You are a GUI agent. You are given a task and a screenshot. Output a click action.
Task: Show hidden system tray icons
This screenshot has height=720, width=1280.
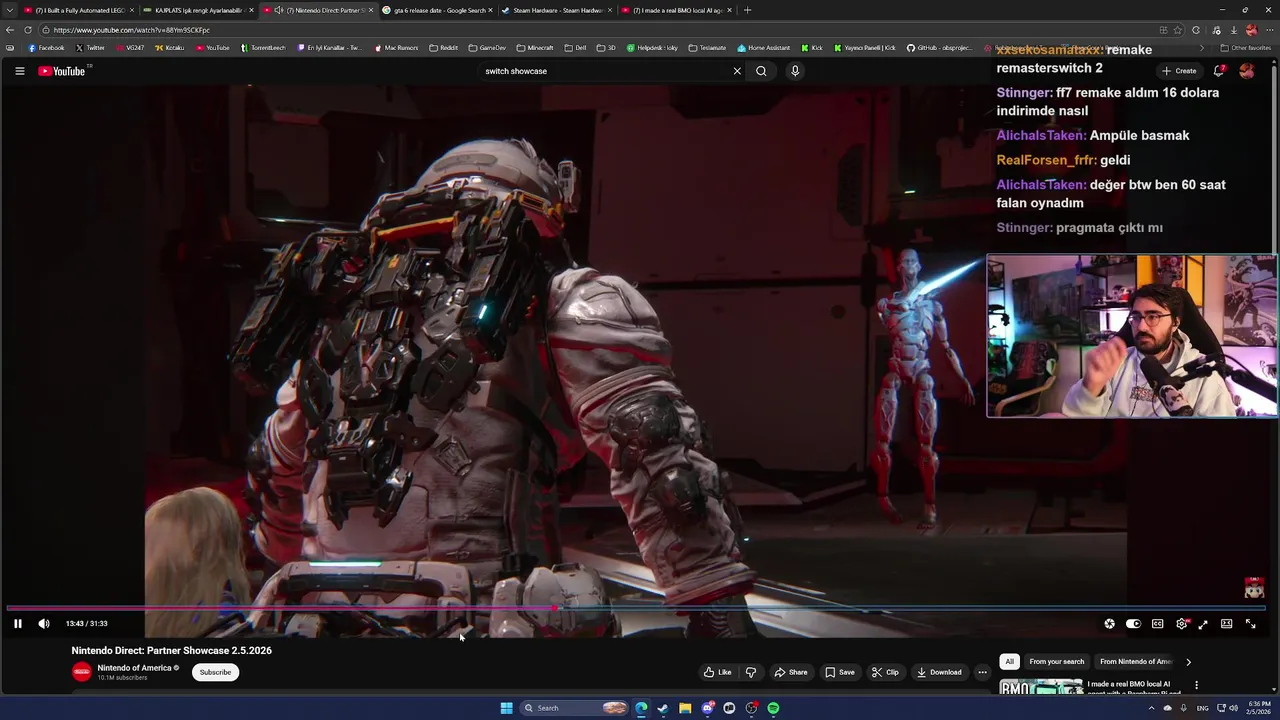[1151, 708]
